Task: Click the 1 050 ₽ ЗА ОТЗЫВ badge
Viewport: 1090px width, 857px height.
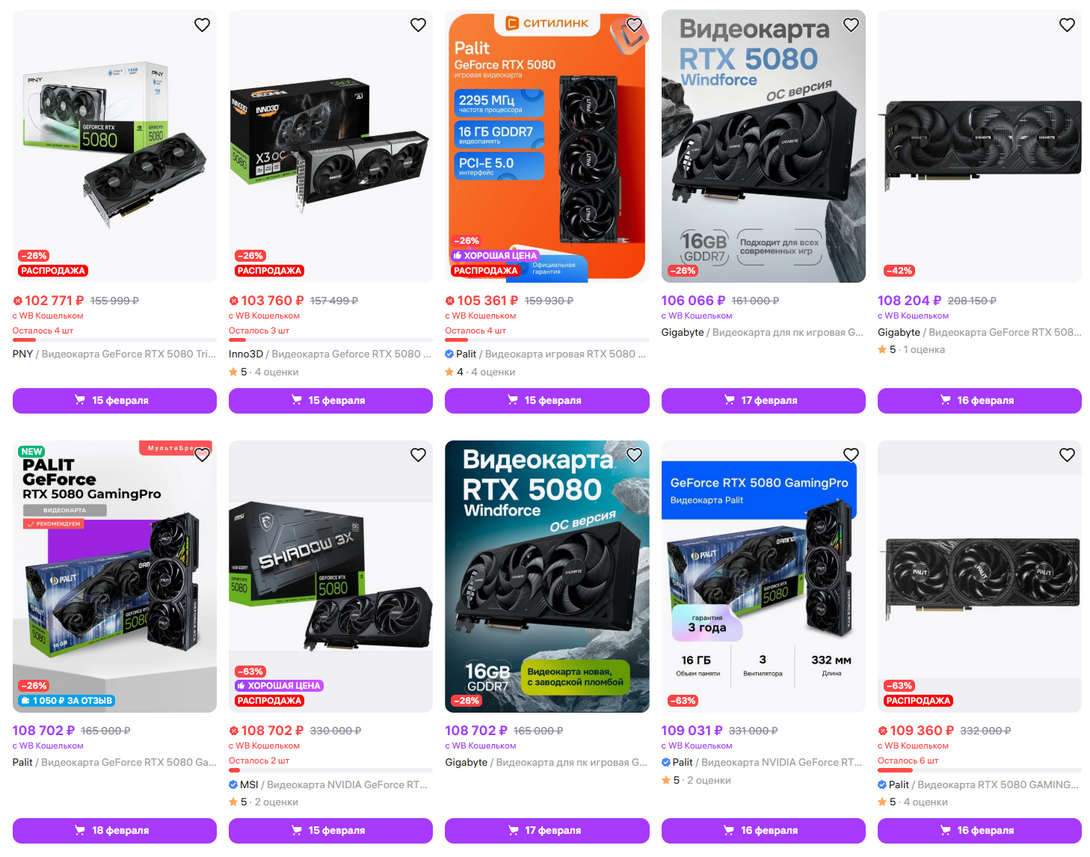Action: [x=67, y=701]
